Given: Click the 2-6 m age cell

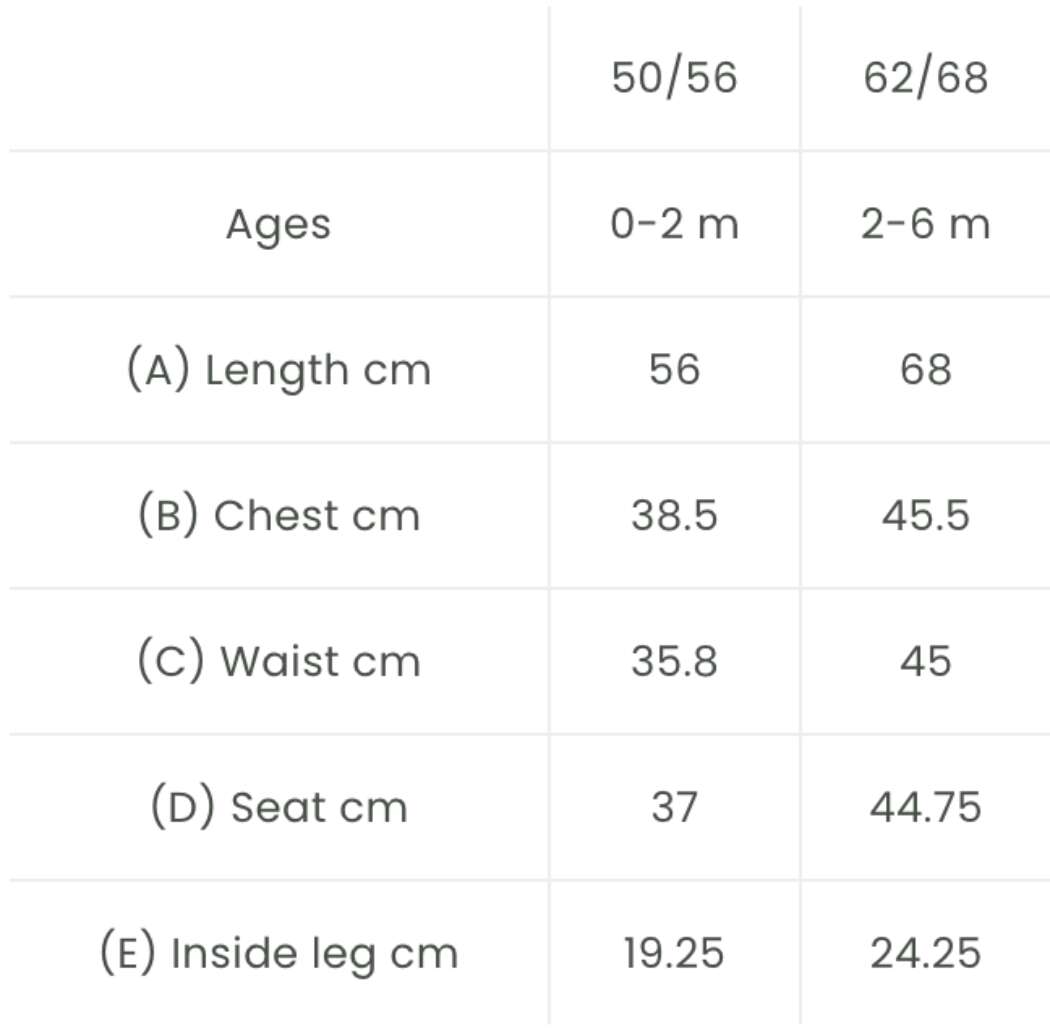Looking at the screenshot, I should [x=925, y=224].
